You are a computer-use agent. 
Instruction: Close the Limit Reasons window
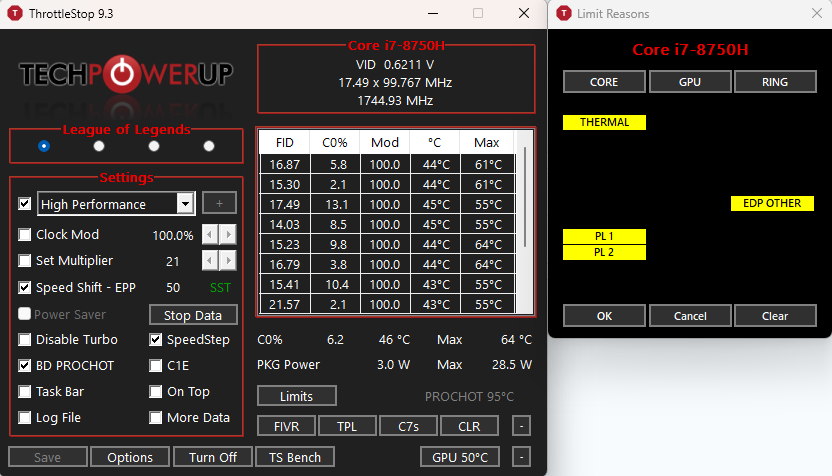[817, 13]
